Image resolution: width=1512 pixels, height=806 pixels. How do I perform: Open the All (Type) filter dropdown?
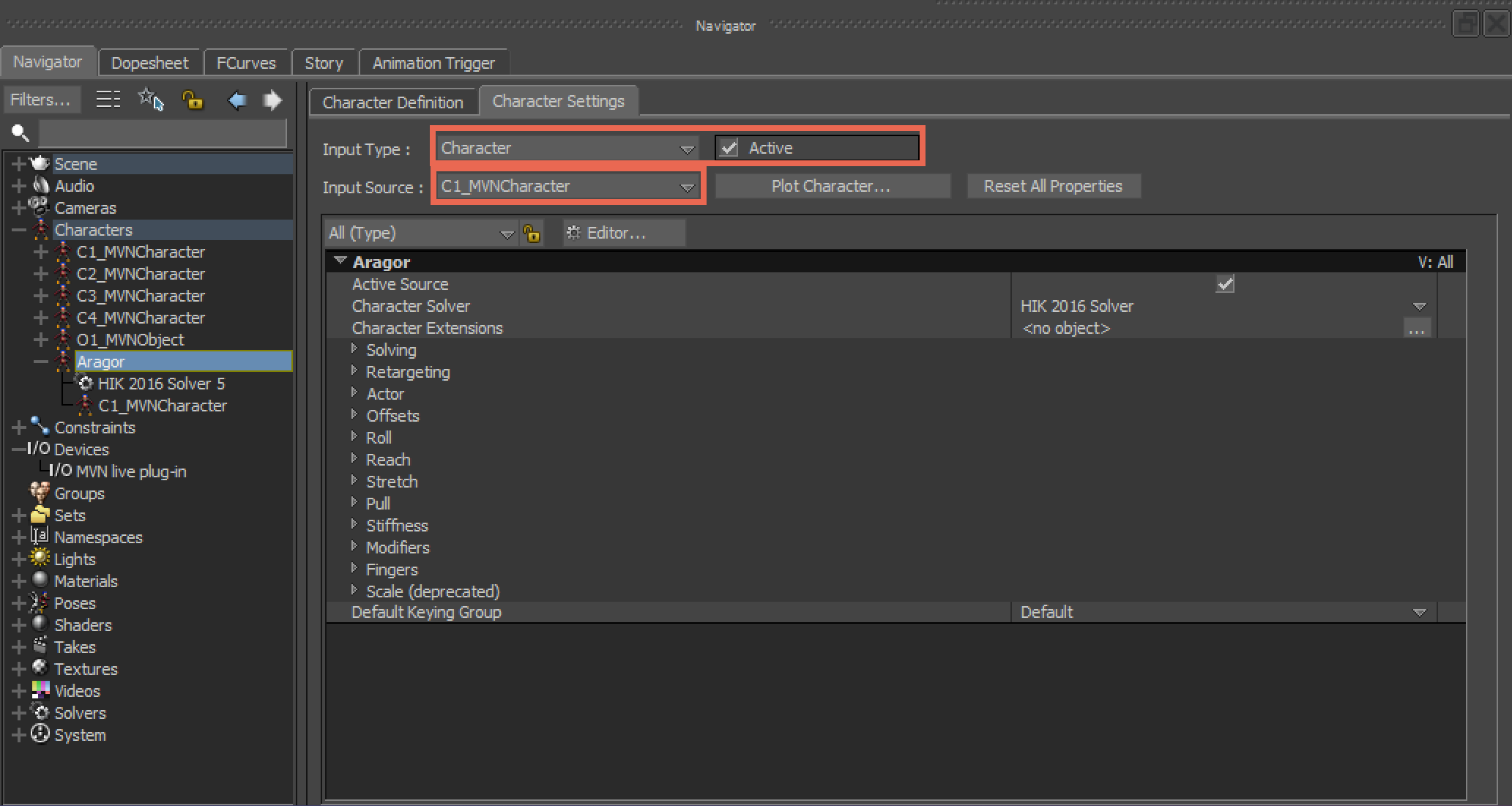pyautogui.click(x=421, y=234)
